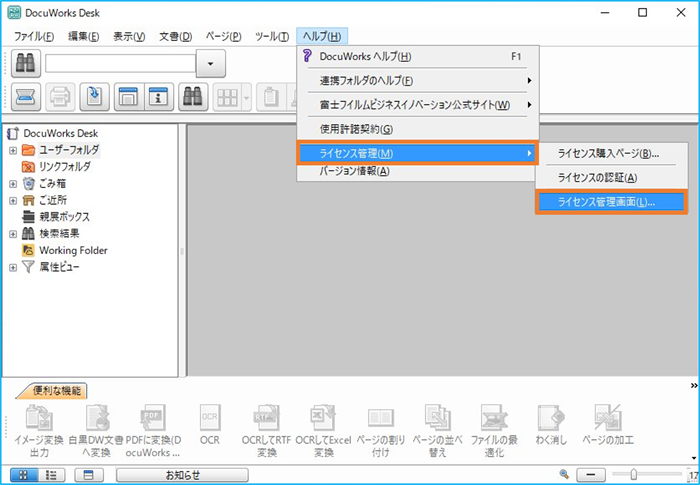
Task: Open 富士フイルムビジネスイノベーション公式サイト(W) submenu
Action: tap(418, 105)
